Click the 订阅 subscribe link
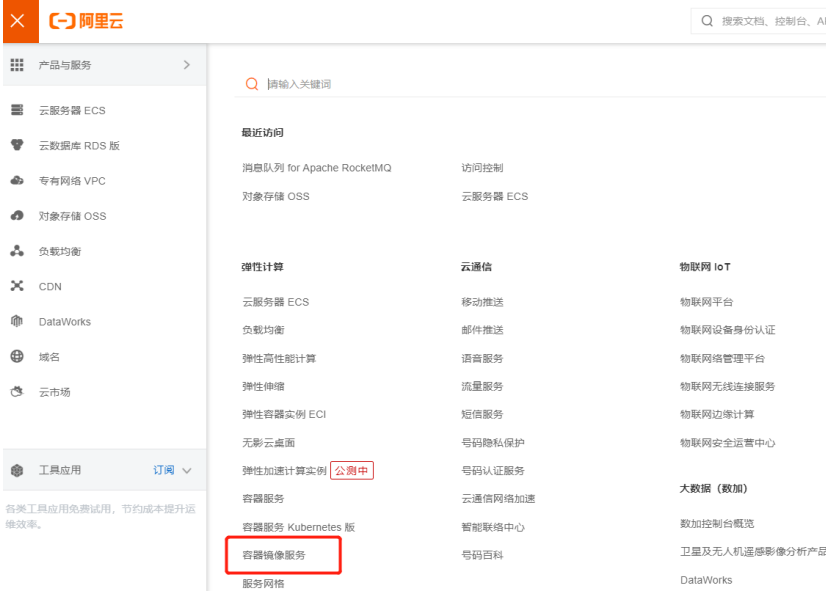Image resolution: width=826 pixels, height=594 pixels. pyautogui.click(x=163, y=471)
